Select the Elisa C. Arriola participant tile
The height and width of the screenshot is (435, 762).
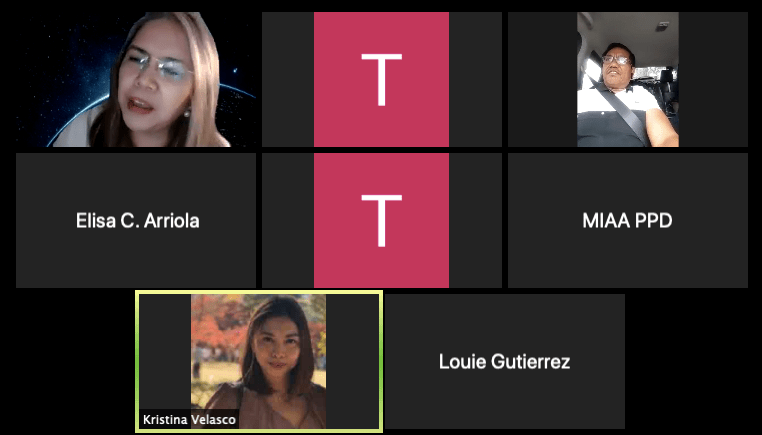pyautogui.click(x=136, y=220)
